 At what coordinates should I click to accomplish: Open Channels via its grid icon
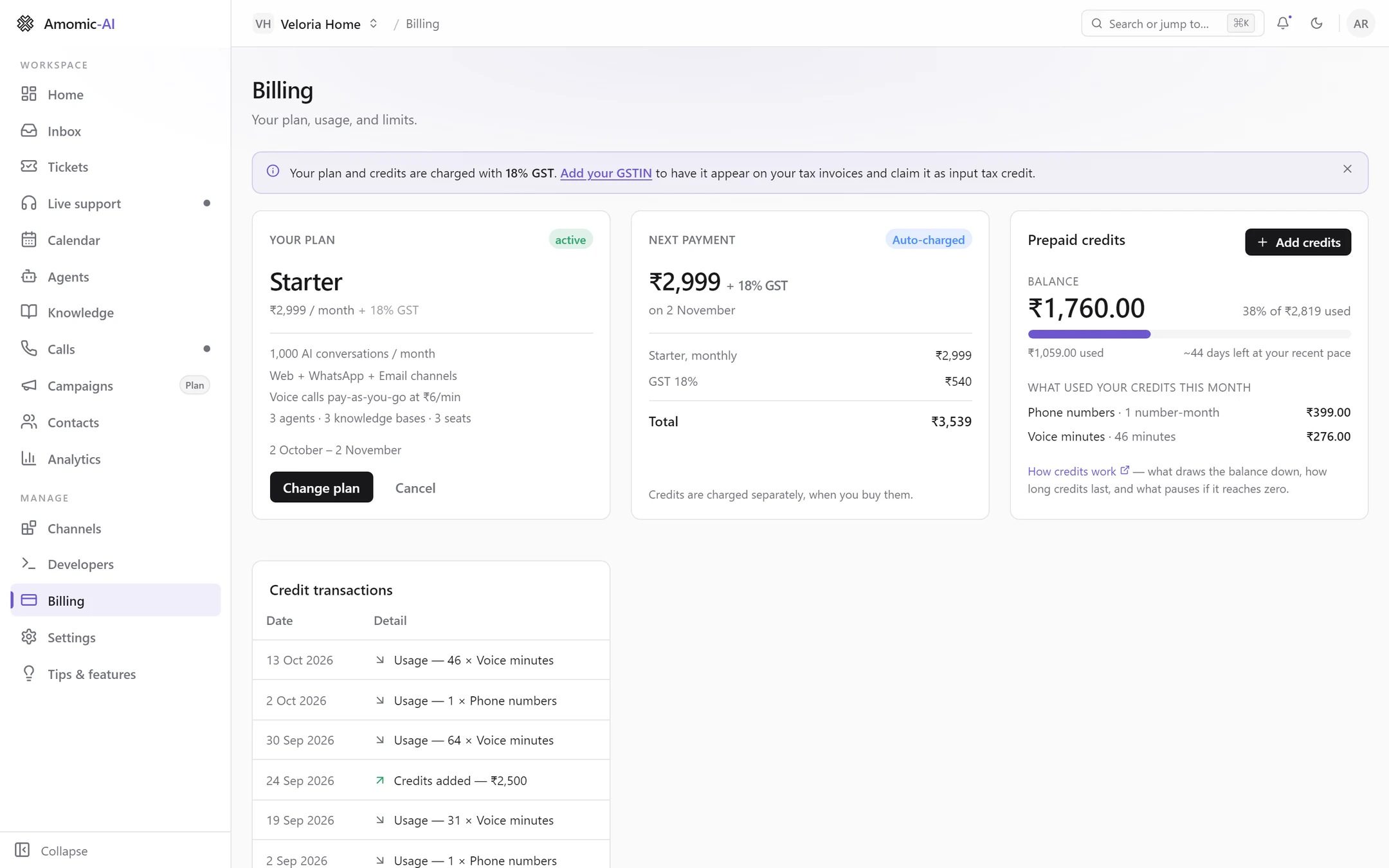point(29,528)
